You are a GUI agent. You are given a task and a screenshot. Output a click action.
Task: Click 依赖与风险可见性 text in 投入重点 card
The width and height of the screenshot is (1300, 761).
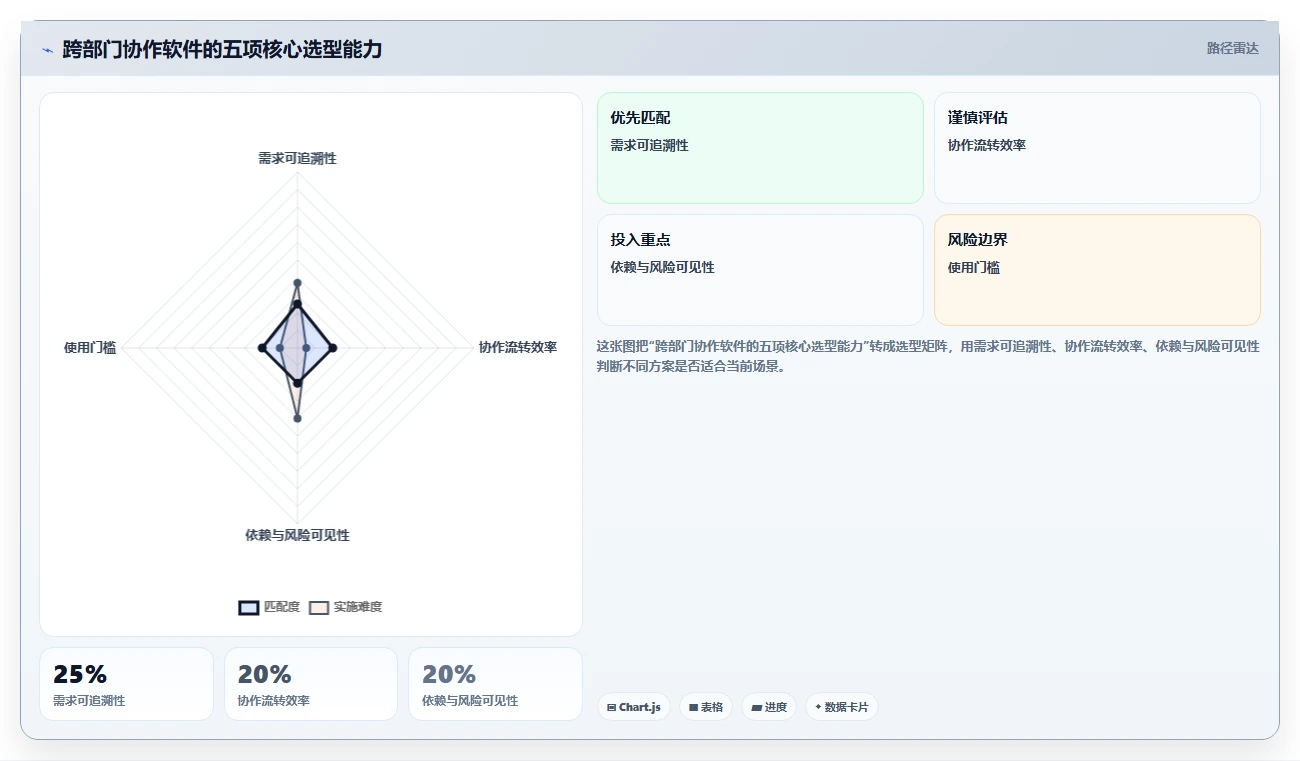pos(663,267)
